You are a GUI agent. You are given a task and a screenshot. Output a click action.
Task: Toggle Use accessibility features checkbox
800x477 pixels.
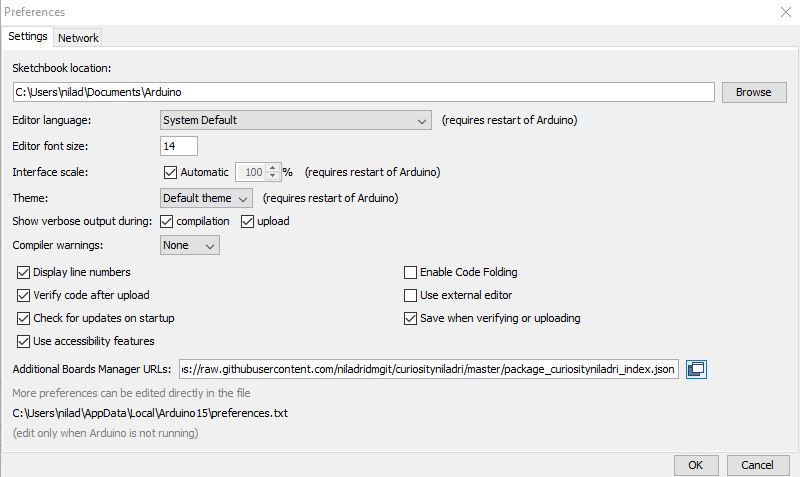pos(23,341)
